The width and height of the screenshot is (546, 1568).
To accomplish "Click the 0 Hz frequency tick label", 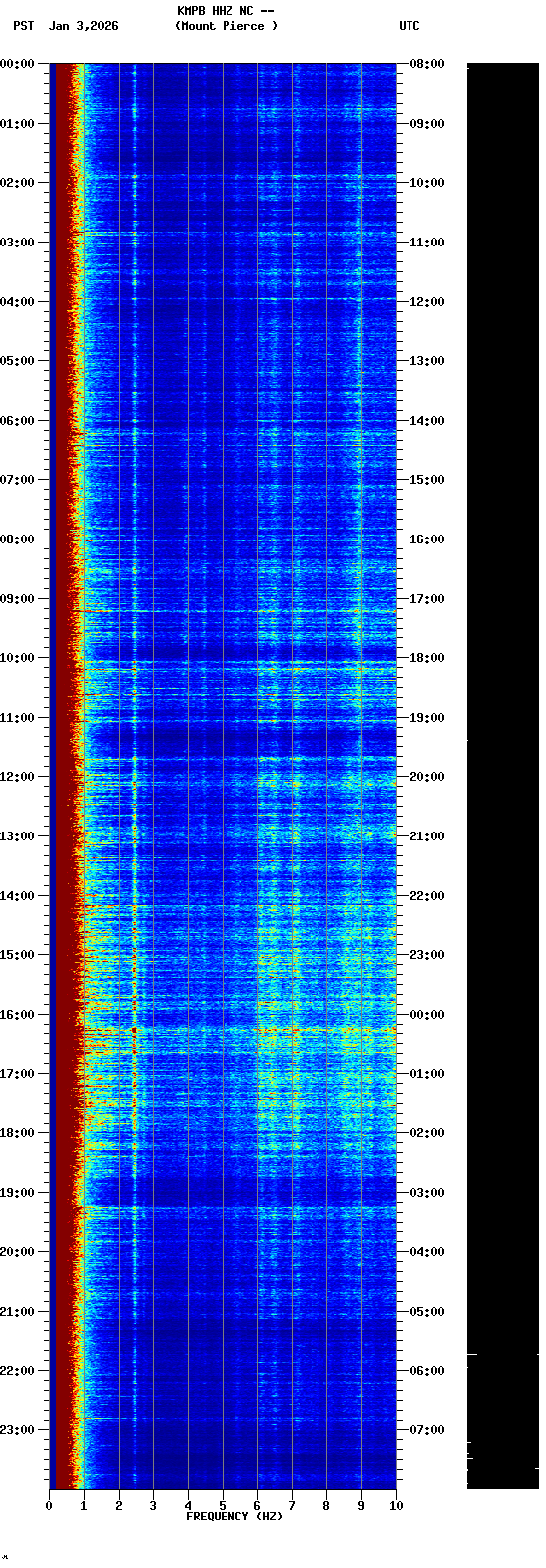I will pyautogui.click(x=49, y=1506).
